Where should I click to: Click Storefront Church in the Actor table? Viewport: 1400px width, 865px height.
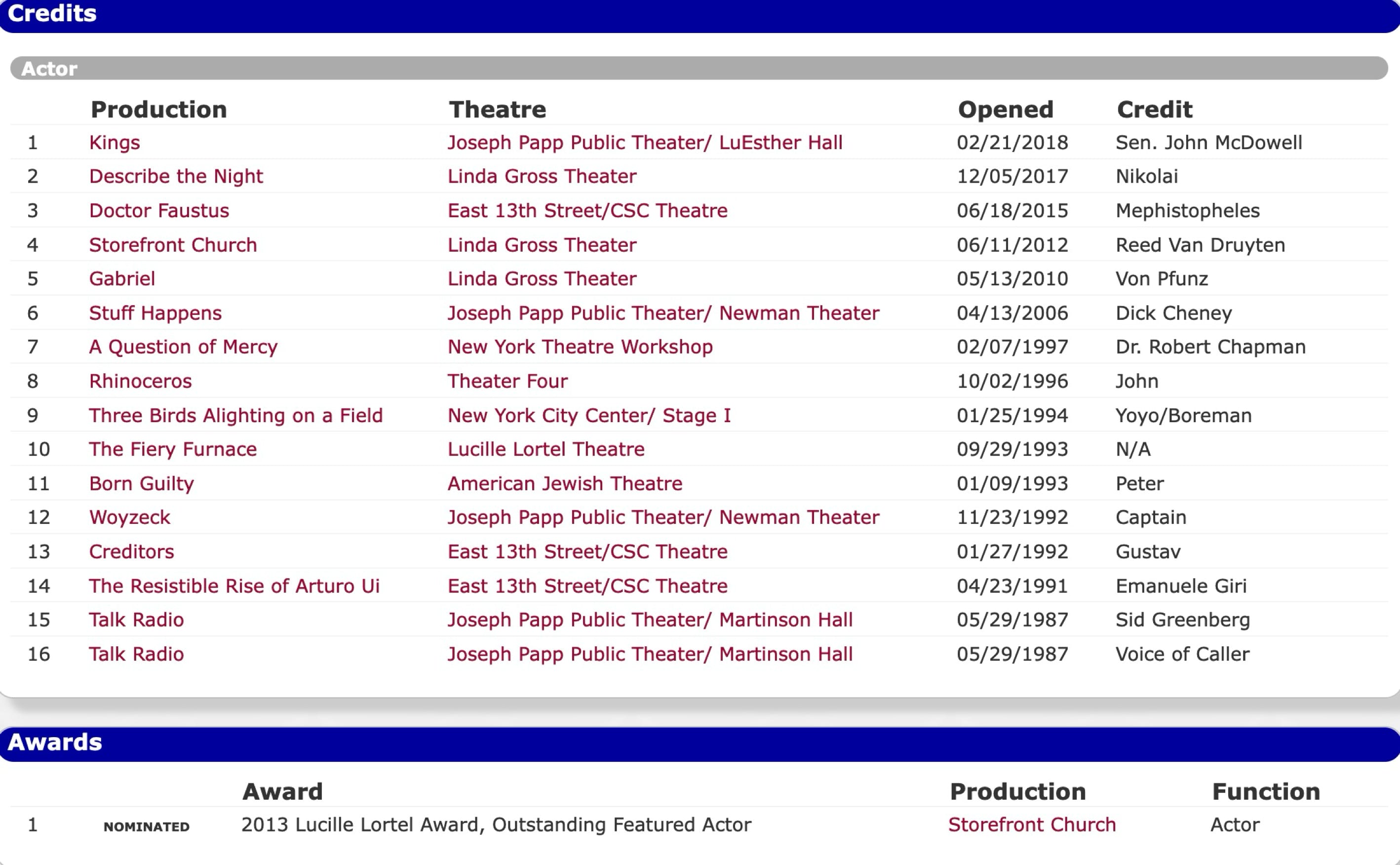pyautogui.click(x=173, y=245)
